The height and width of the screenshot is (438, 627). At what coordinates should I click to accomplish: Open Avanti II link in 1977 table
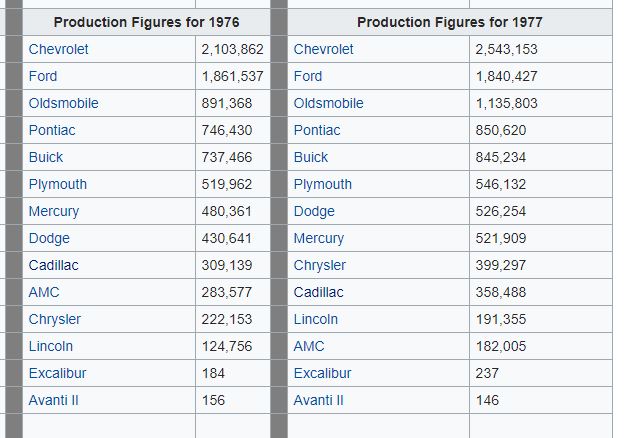coord(319,400)
